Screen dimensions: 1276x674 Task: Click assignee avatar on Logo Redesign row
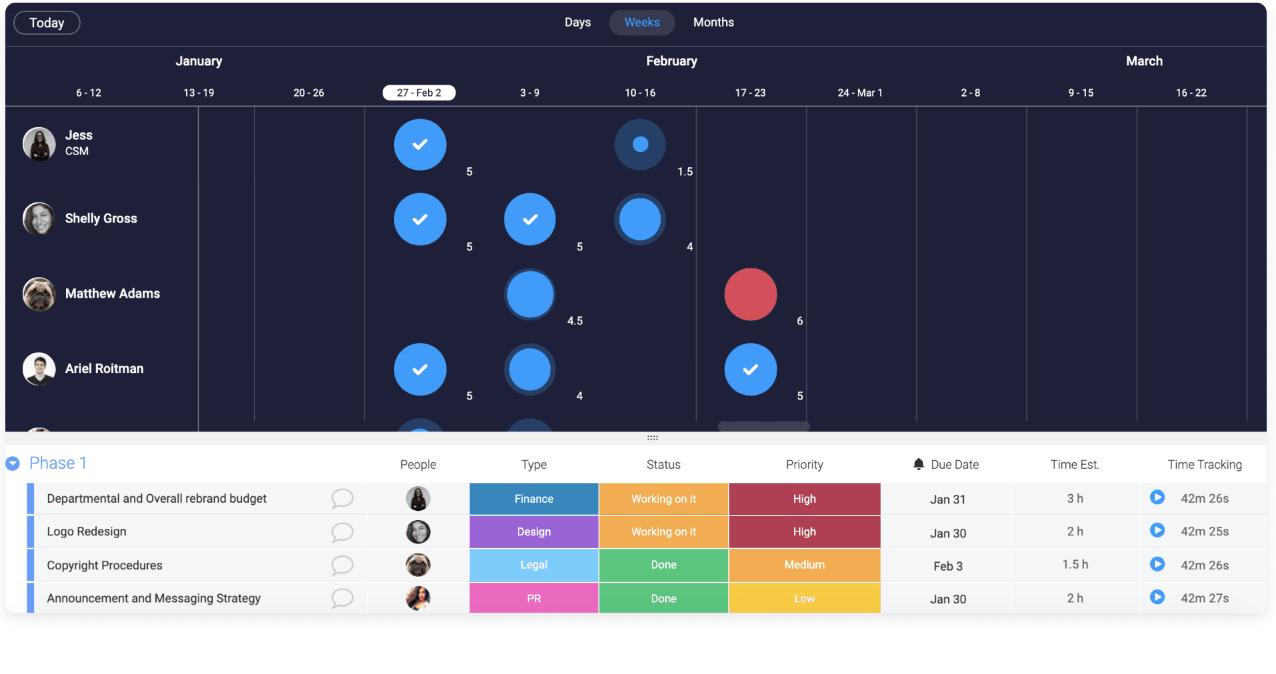click(x=418, y=532)
